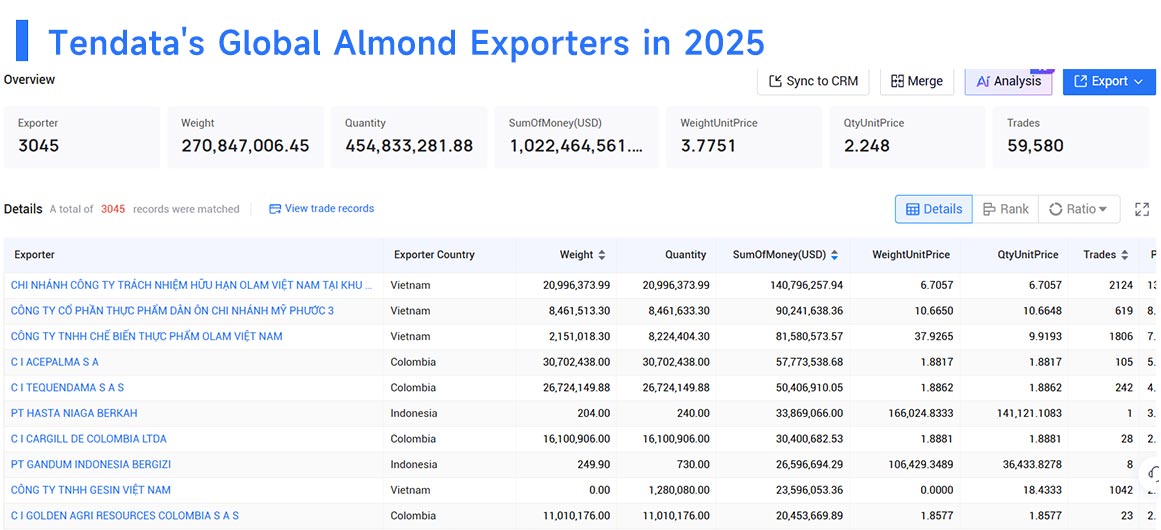Open exporter C I ACEPALMA S A
Screen dimensions: 1161x530
55,362
